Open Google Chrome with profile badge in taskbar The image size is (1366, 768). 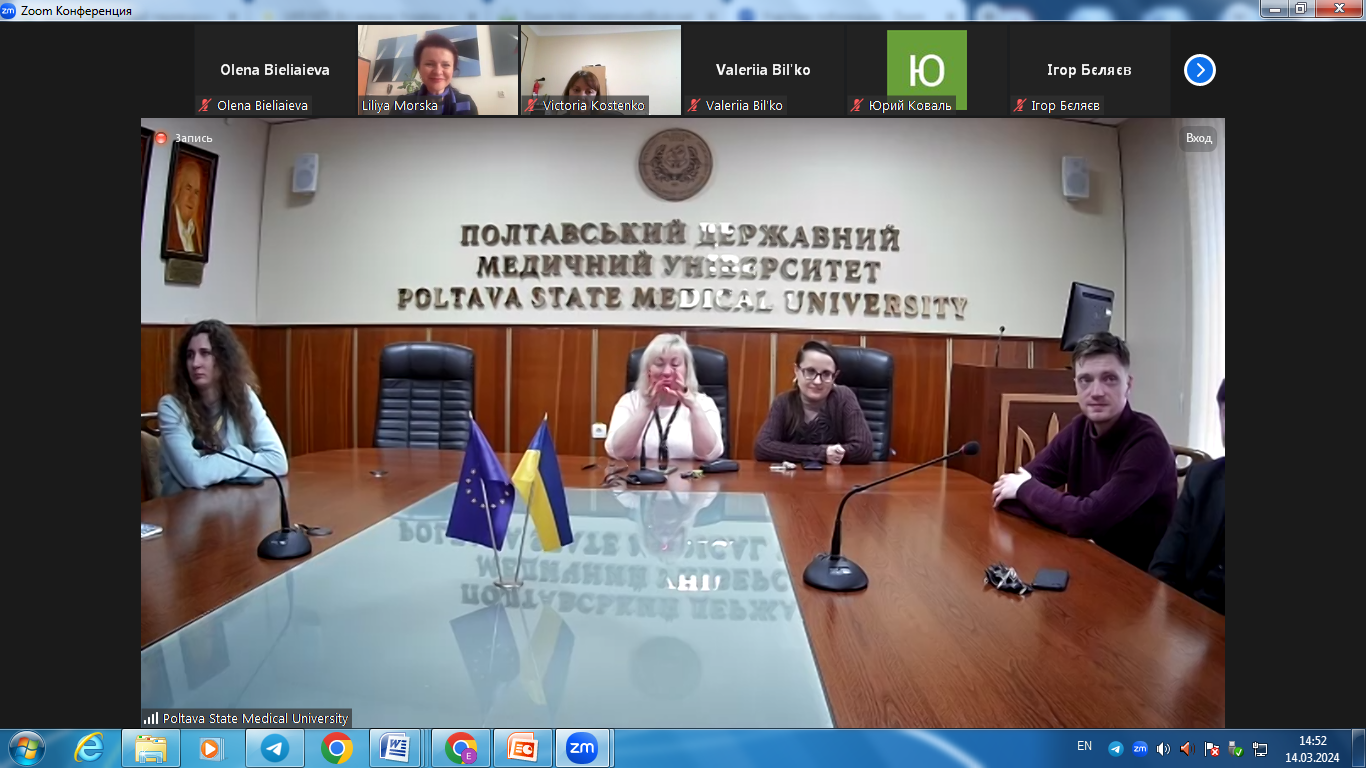(x=461, y=748)
